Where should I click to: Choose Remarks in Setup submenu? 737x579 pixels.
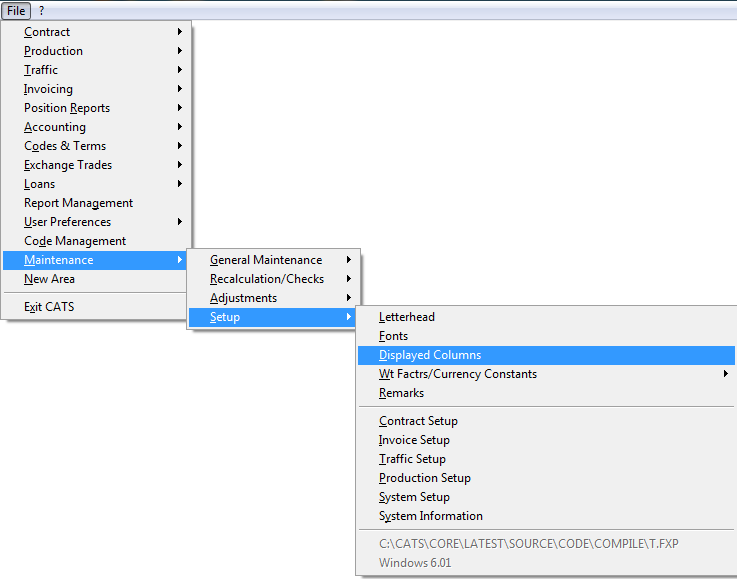[546, 393]
